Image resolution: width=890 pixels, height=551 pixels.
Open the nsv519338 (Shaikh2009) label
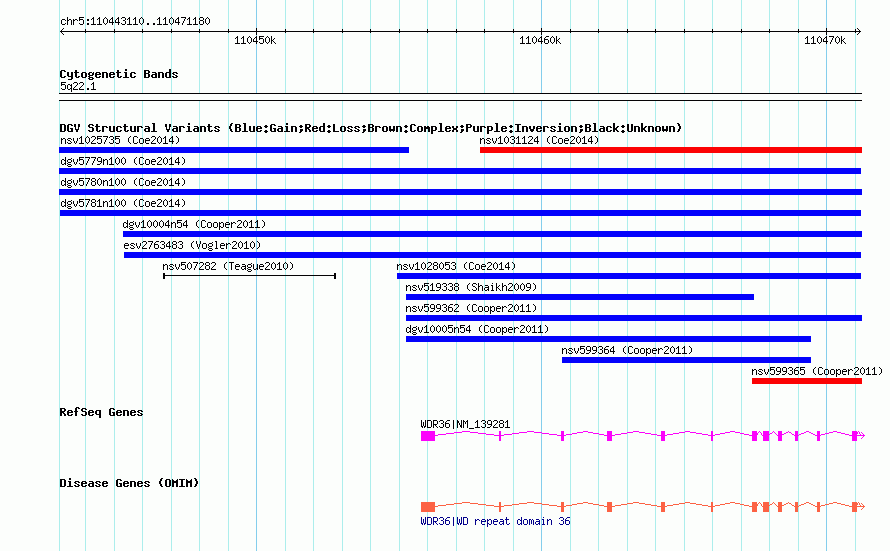pyautogui.click(x=471, y=287)
